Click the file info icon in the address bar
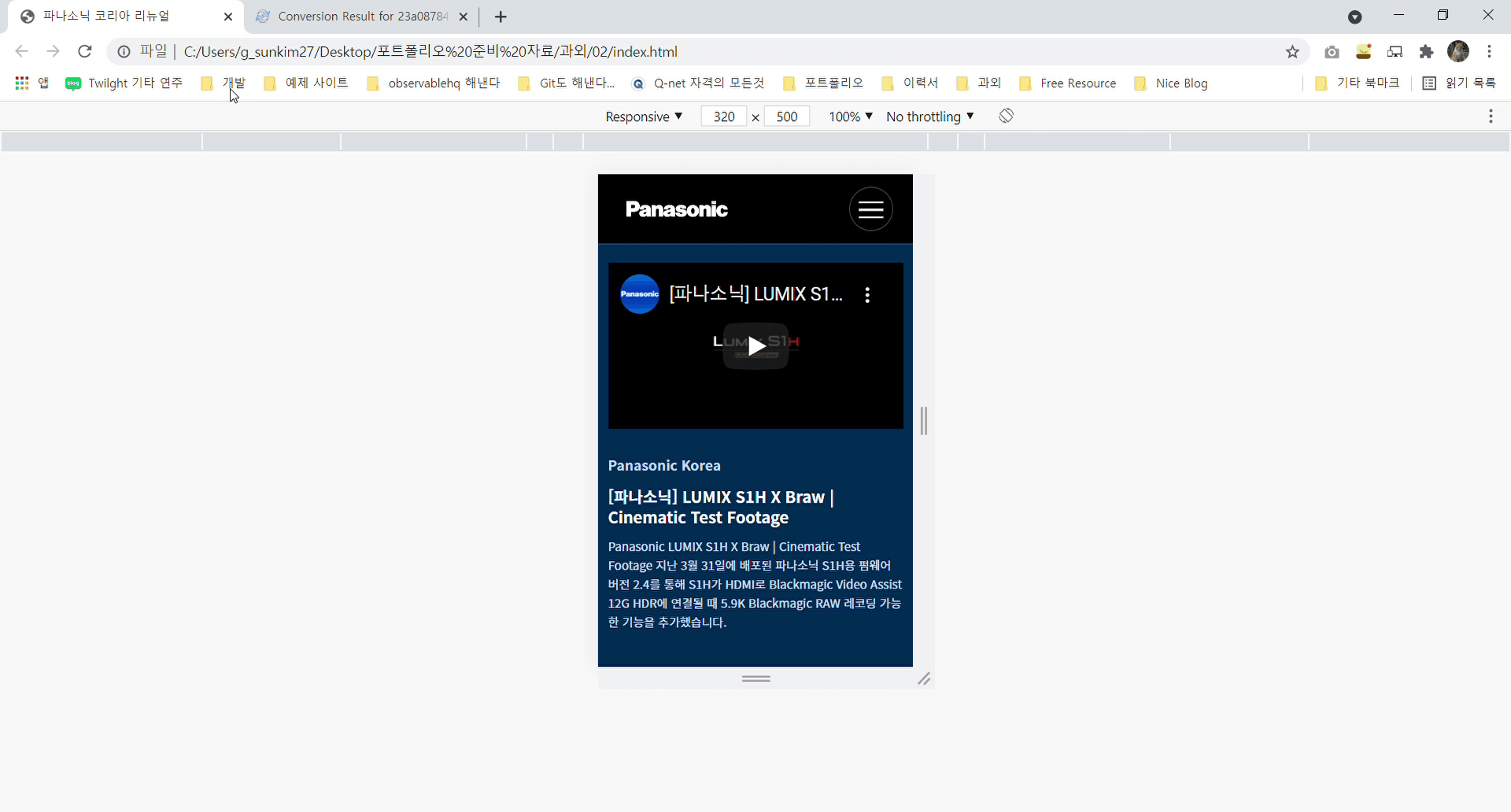 [x=124, y=52]
